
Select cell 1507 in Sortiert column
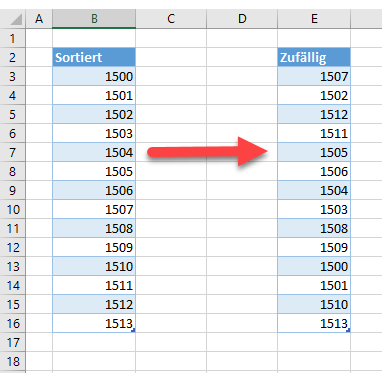click(94, 209)
